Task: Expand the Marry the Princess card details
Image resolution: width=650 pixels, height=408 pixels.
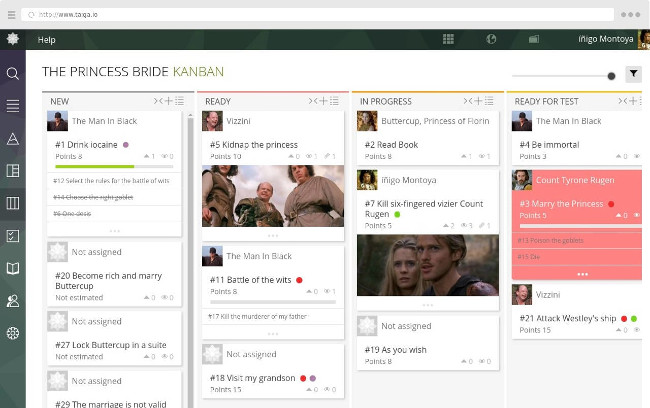Action: 582,273
